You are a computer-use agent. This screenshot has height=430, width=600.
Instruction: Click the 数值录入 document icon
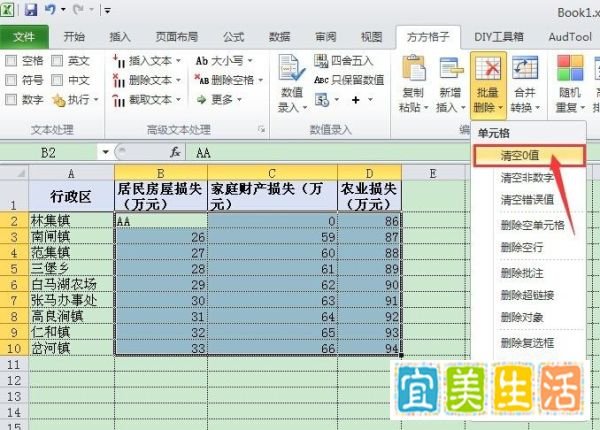pyautogui.click(x=292, y=68)
